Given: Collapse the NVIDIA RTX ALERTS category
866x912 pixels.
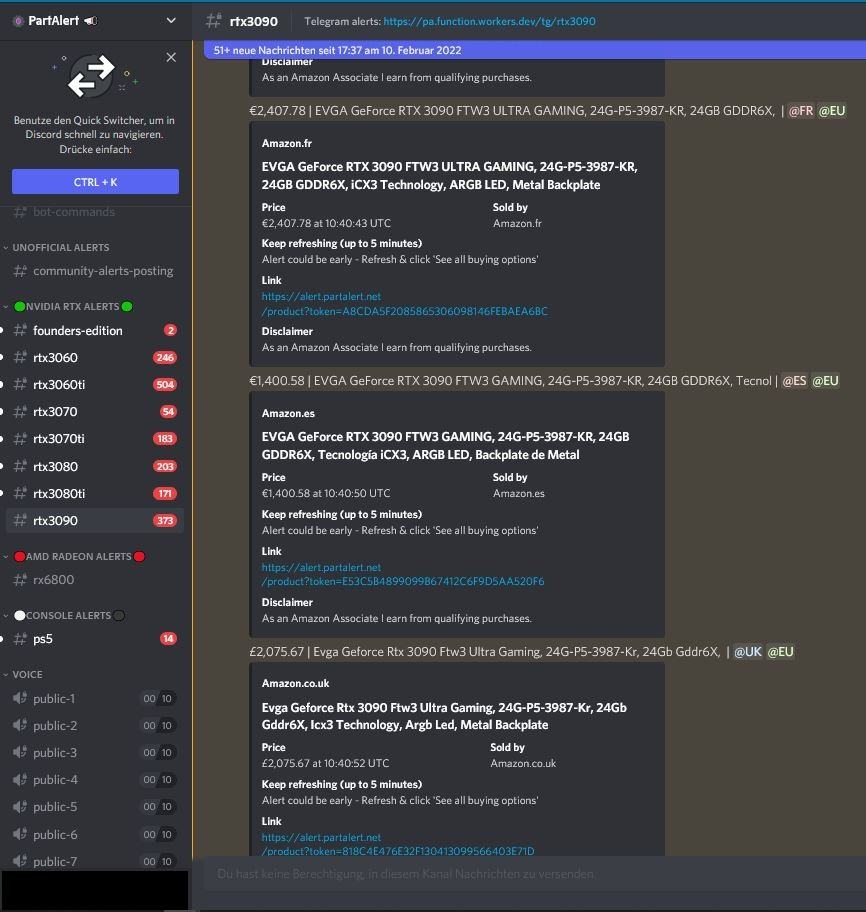Looking at the screenshot, I should [67, 307].
